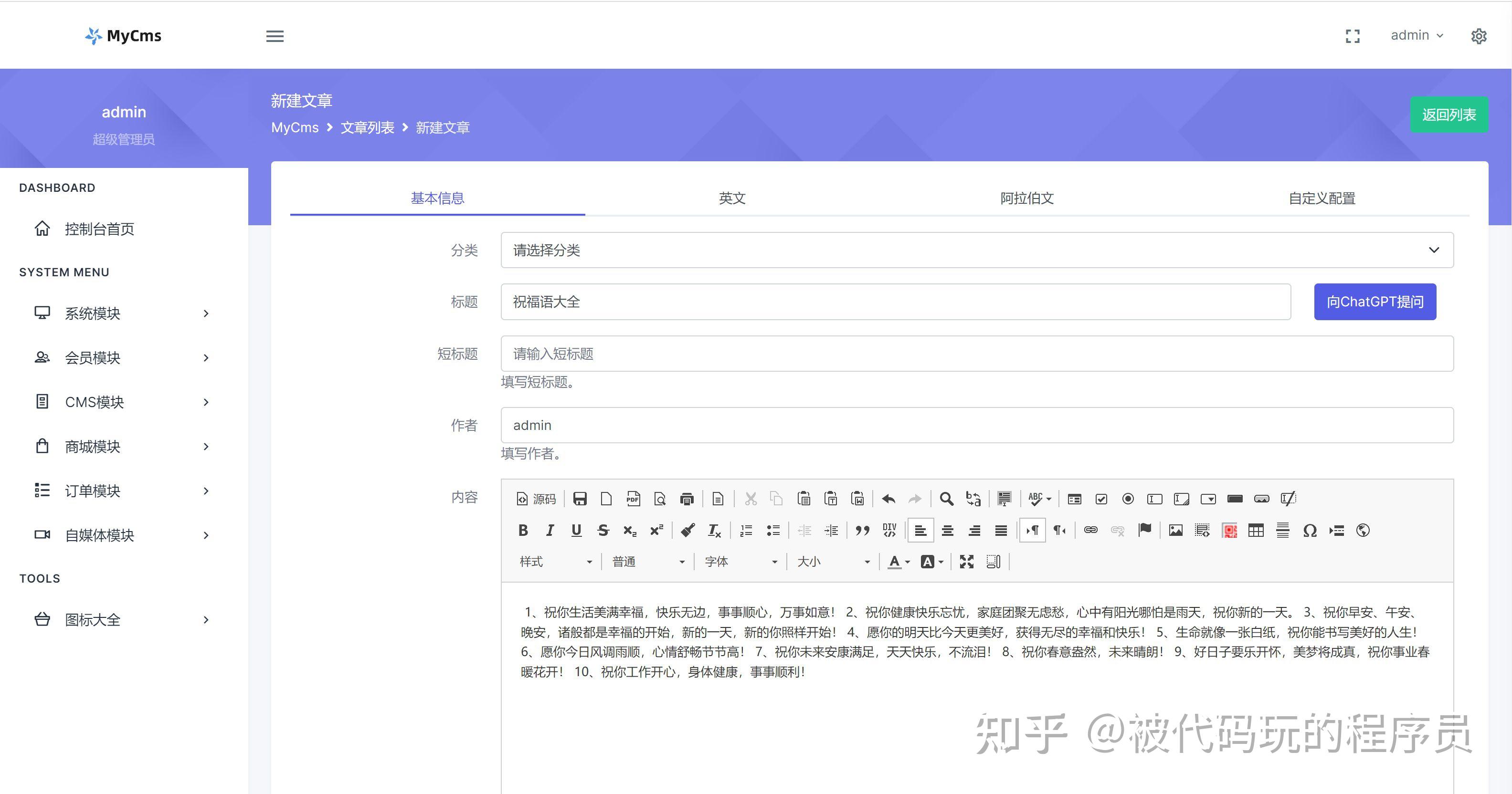This screenshot has width=1512, height=794.
Task: Select the Insert Image icon
Action: coord(1176,530)
